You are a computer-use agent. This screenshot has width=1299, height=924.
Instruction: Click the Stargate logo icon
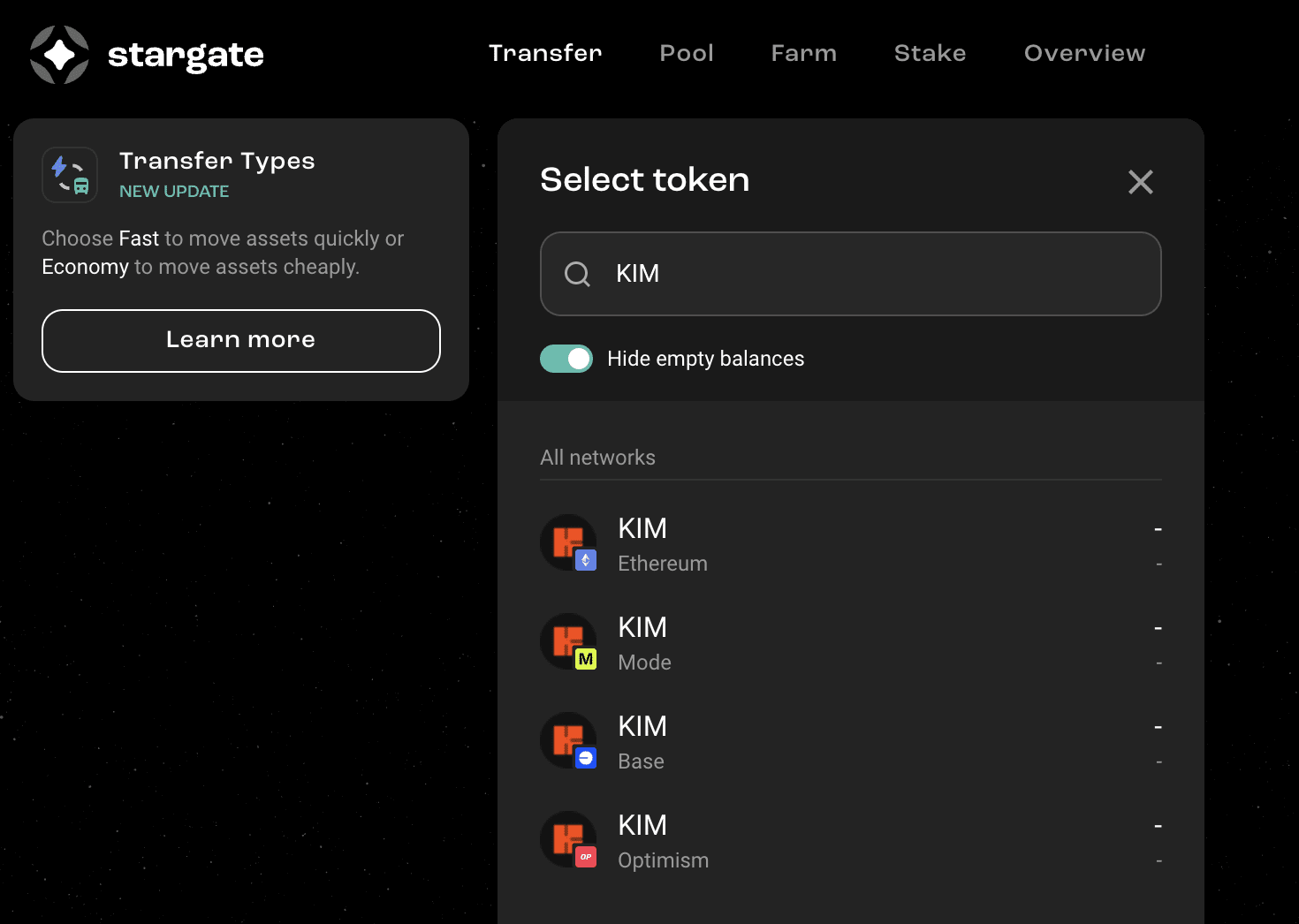click(59, 55)
